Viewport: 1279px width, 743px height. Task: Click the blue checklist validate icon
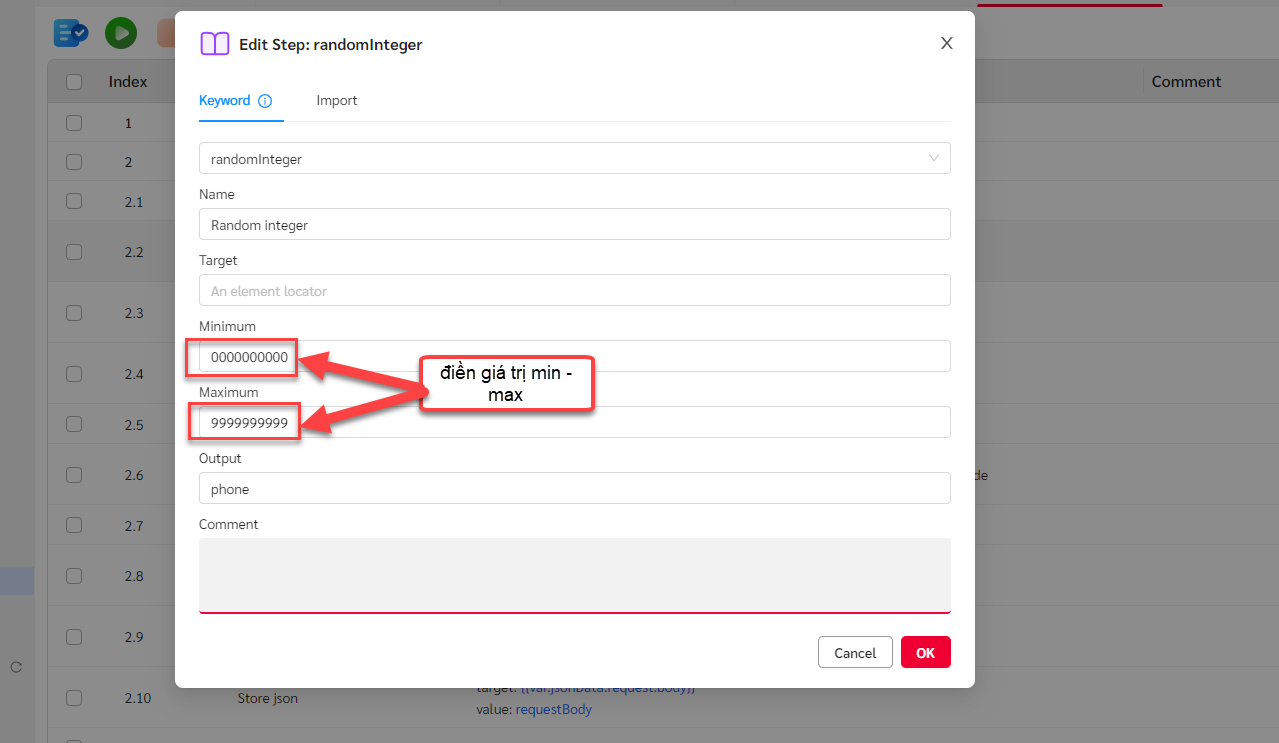point(71,33)
